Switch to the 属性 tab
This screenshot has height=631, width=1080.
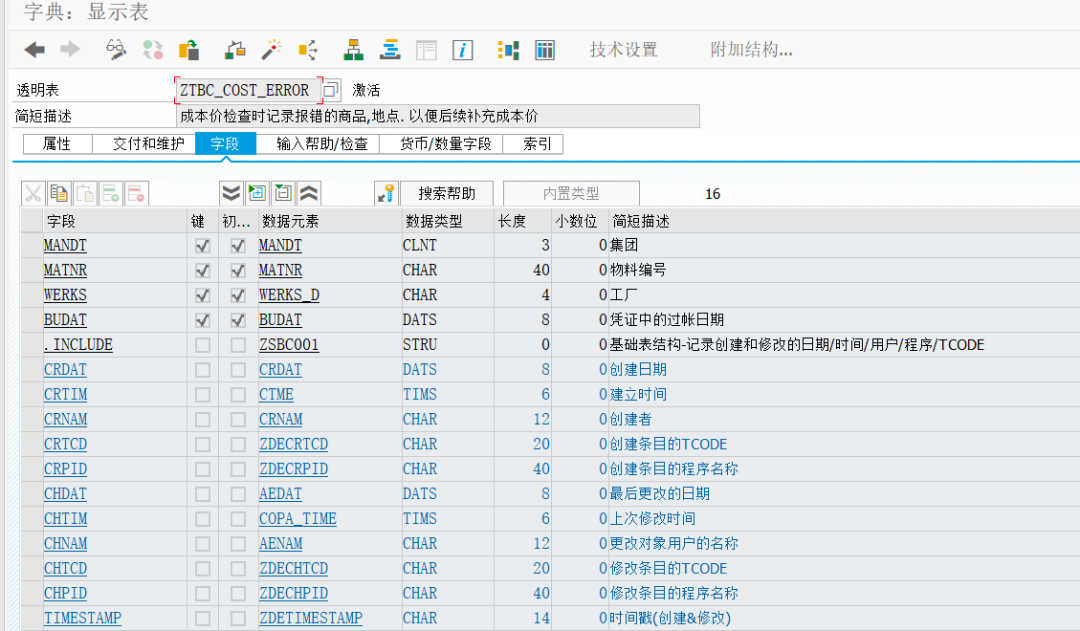coord(57,143)
